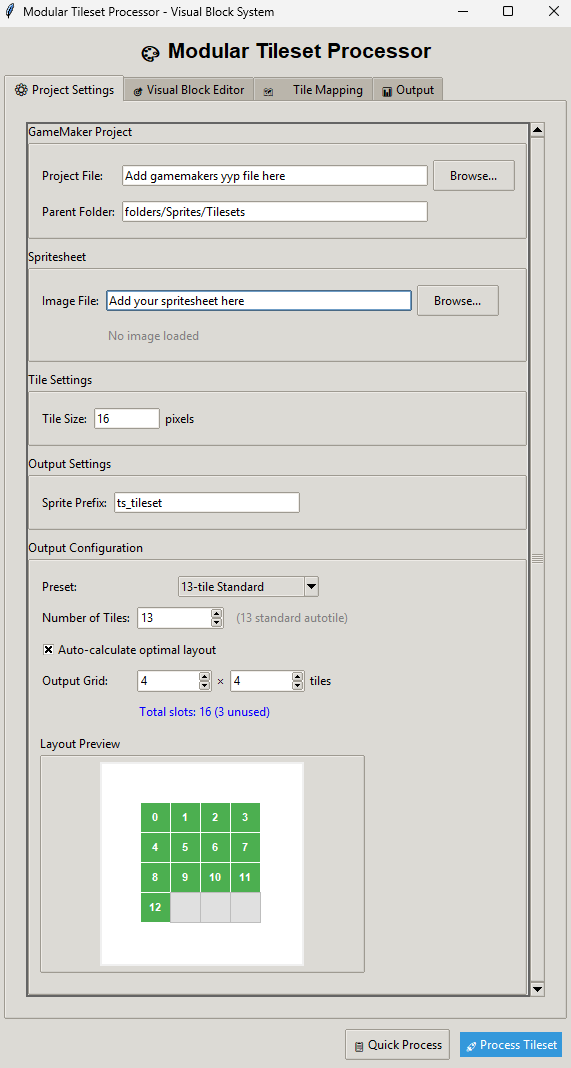Screen dimensions: 571x1068
Task: Click the feather icon in title bar
Action: pyautogui.click(x=10, y=12)
